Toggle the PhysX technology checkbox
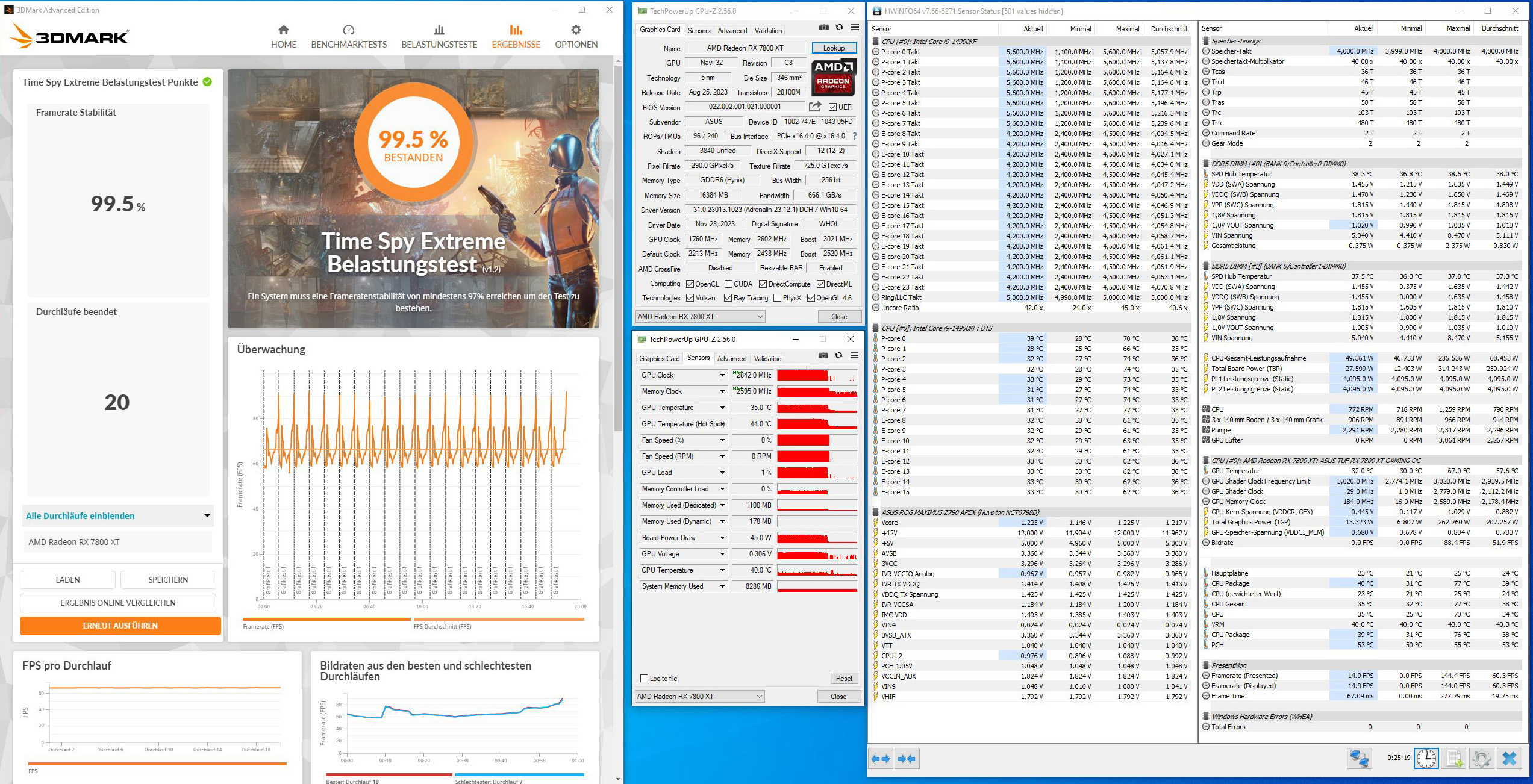 pyautogui.click(x=778, y=298)
